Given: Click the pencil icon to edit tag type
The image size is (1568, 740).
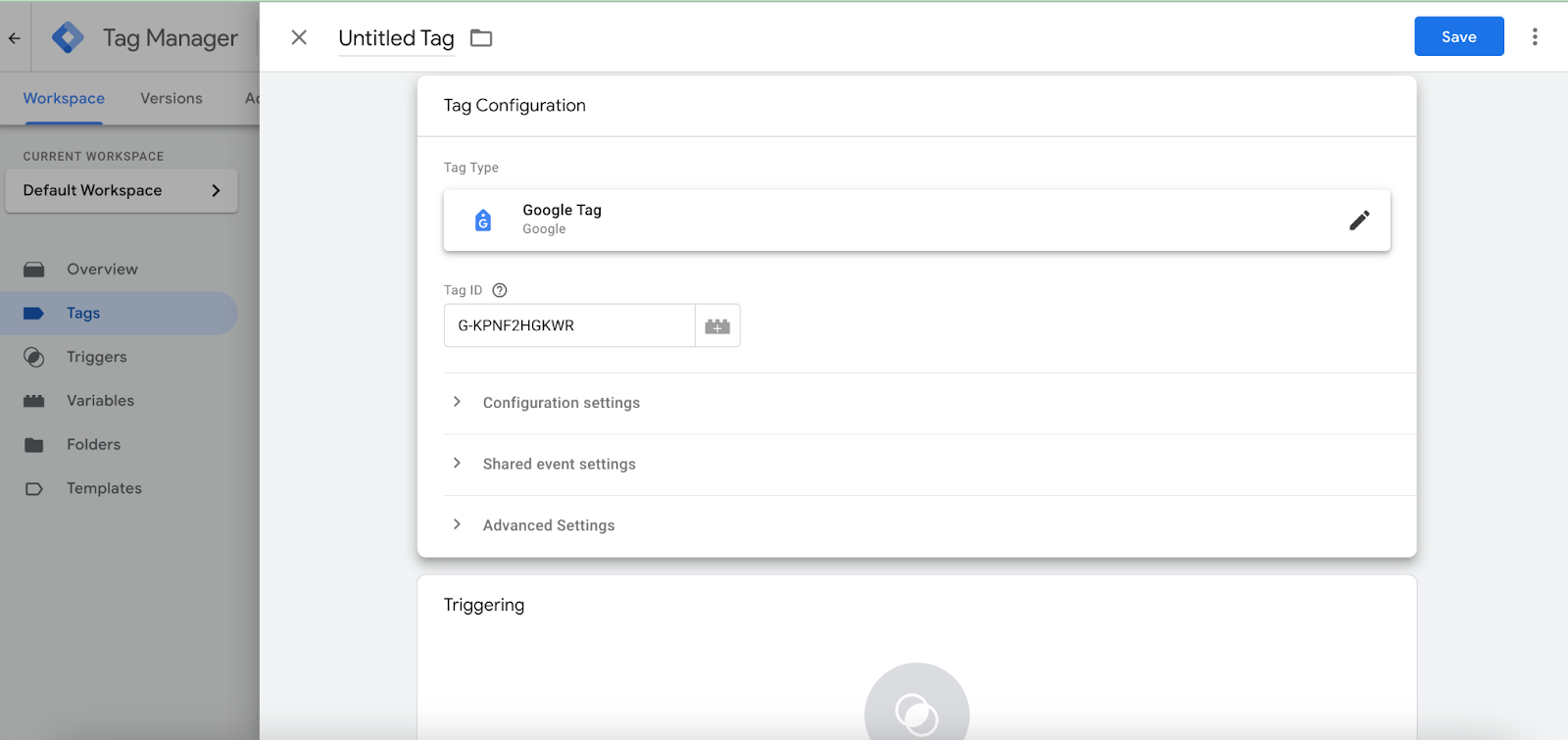Looking at the screenshot, I should [x=1359, y=221].
